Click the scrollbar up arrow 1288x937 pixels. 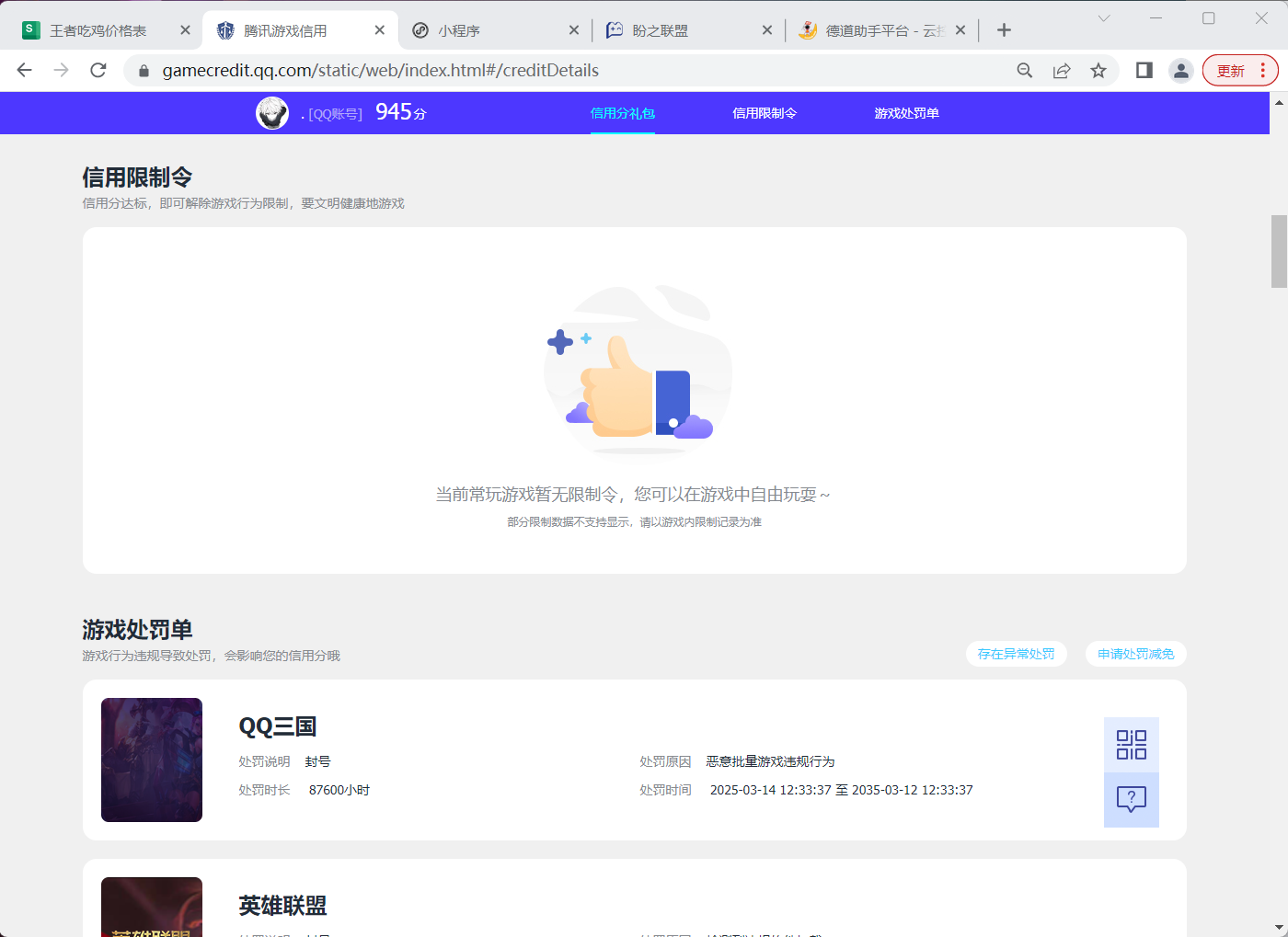(x=1279, y=101)
